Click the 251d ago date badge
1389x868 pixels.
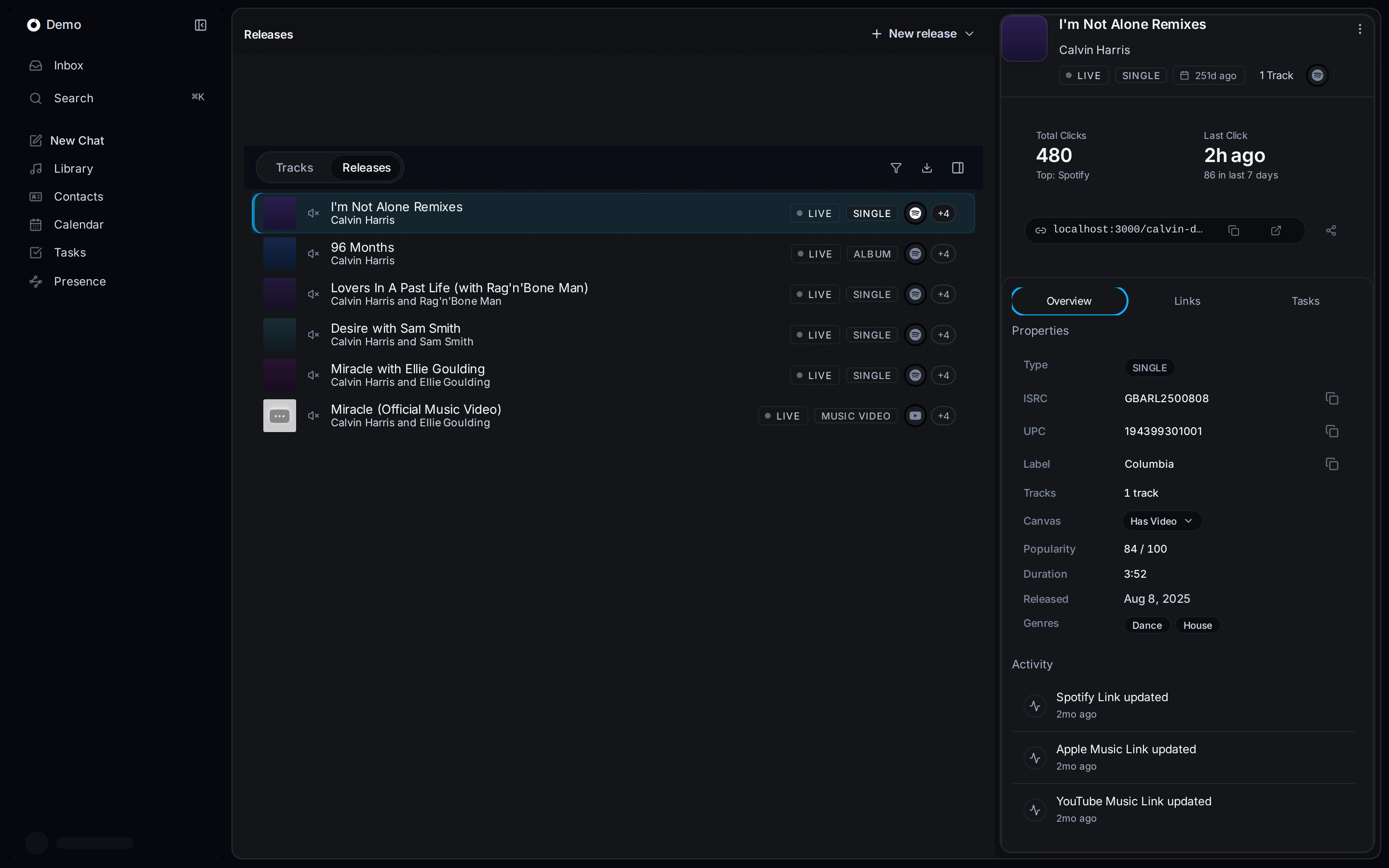[1208, 76]
